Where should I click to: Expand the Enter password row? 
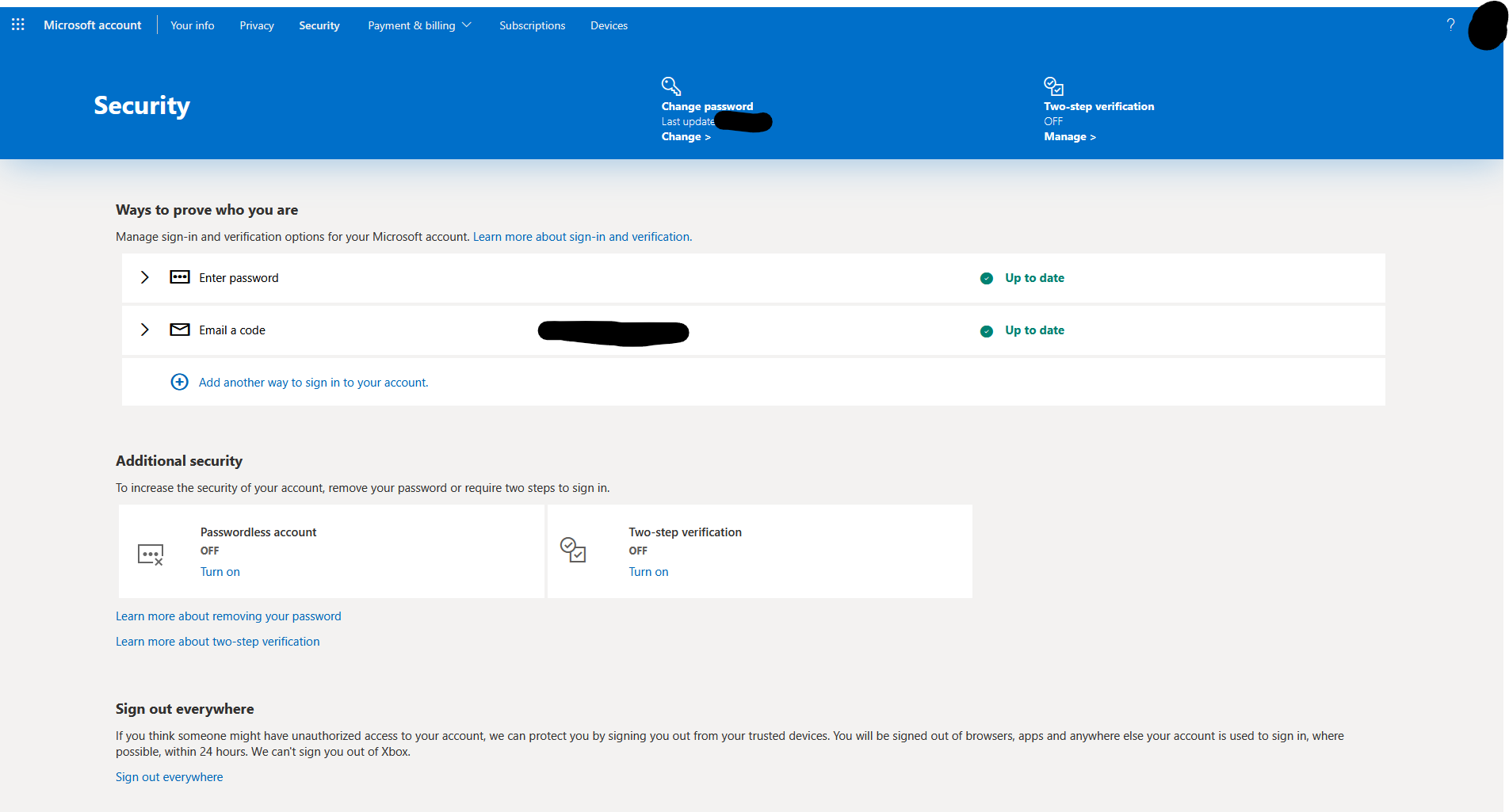pyautogui.click(x=144, y=277)
